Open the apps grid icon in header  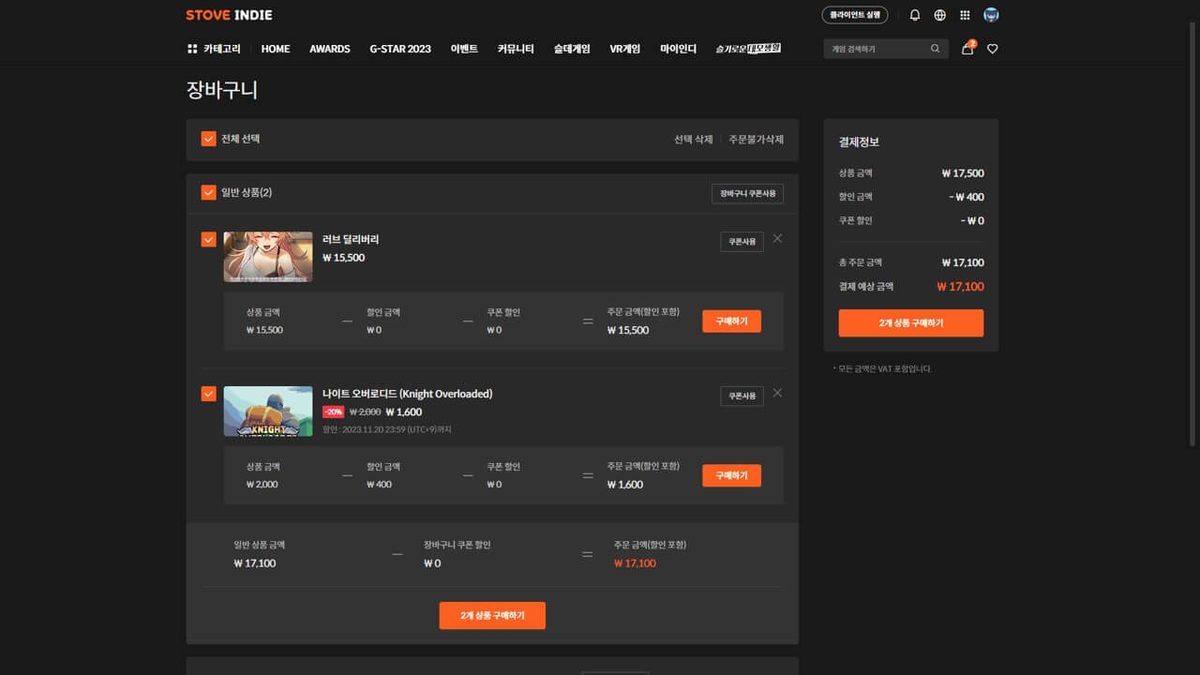[x=965, y=15]
